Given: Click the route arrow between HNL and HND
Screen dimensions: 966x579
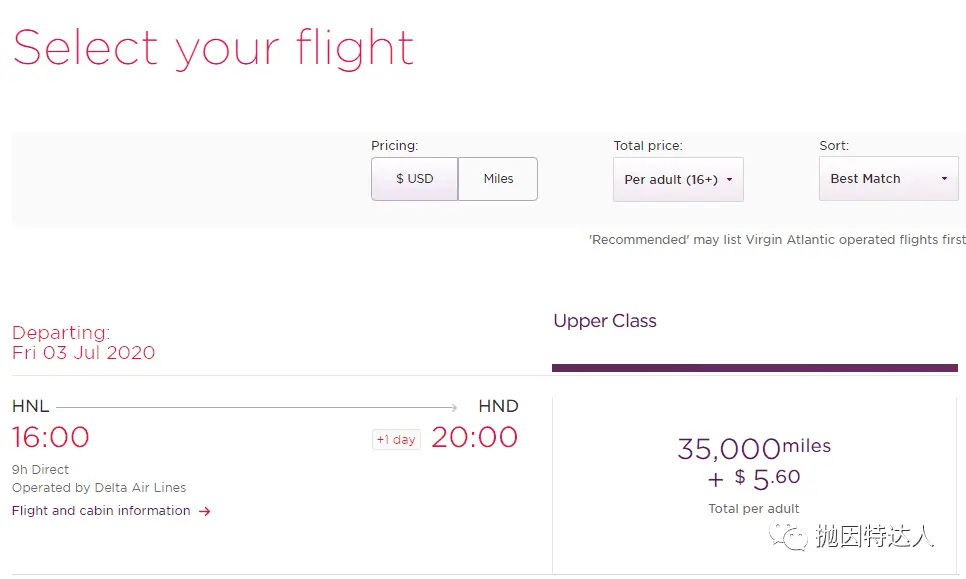Looking at the screenshot, I should coord(257,407).
